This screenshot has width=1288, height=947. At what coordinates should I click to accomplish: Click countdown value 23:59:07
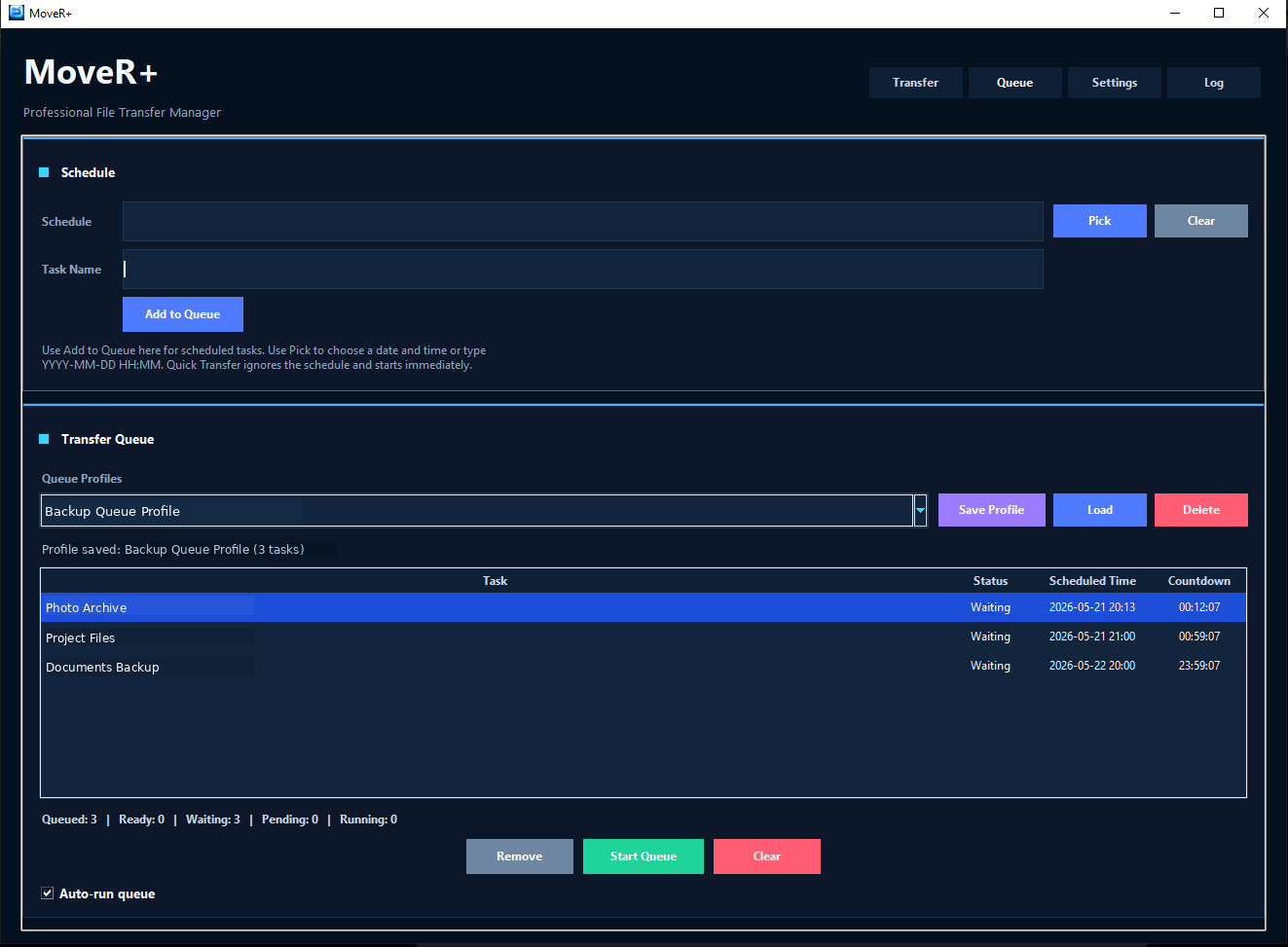(1198, 666)
